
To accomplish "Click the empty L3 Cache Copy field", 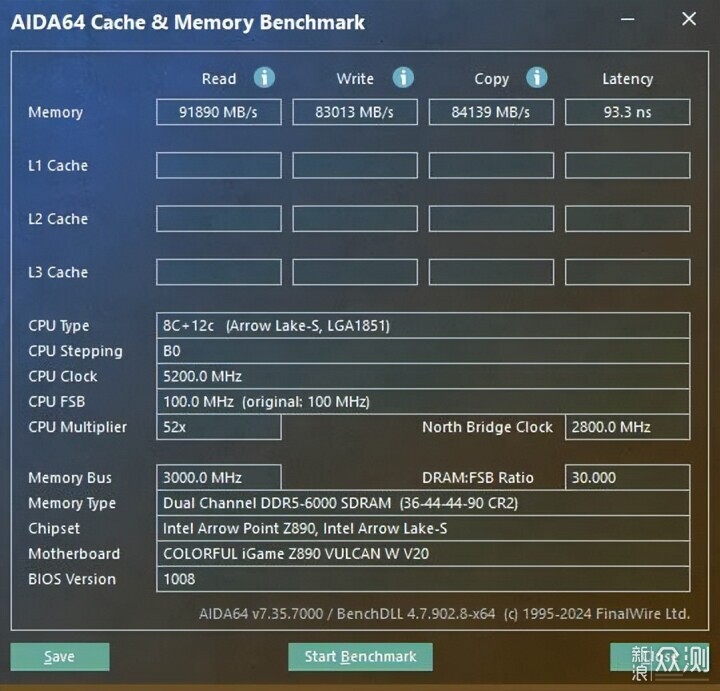I will coord(491,272).
